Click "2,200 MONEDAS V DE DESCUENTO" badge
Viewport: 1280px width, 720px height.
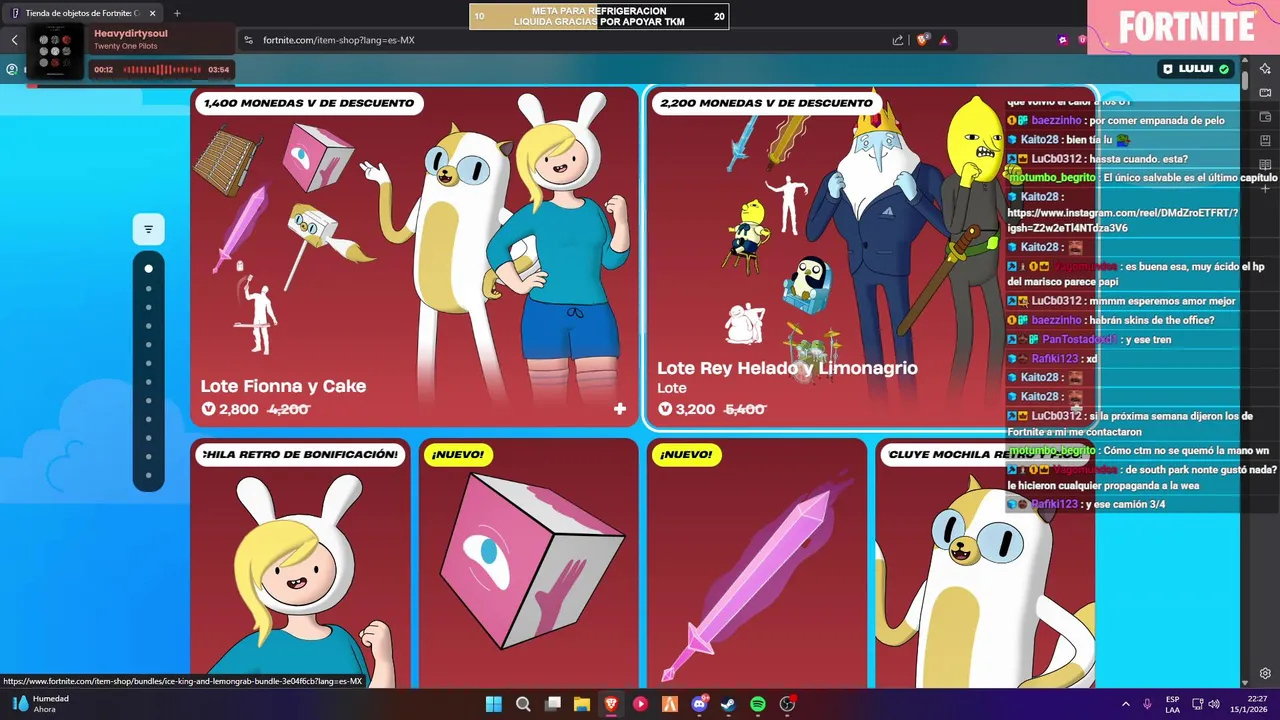tap(766, 103)
